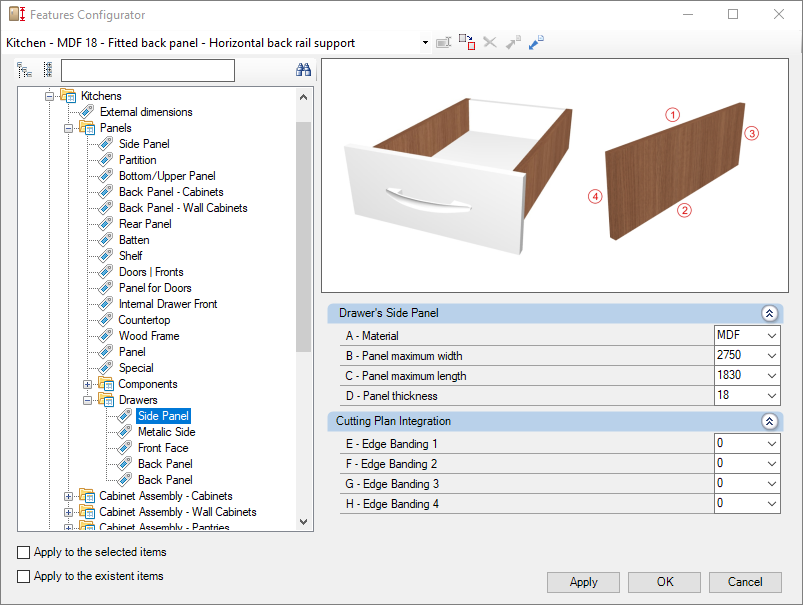Click tag icon beside Shelf

[x=105, y=256]
